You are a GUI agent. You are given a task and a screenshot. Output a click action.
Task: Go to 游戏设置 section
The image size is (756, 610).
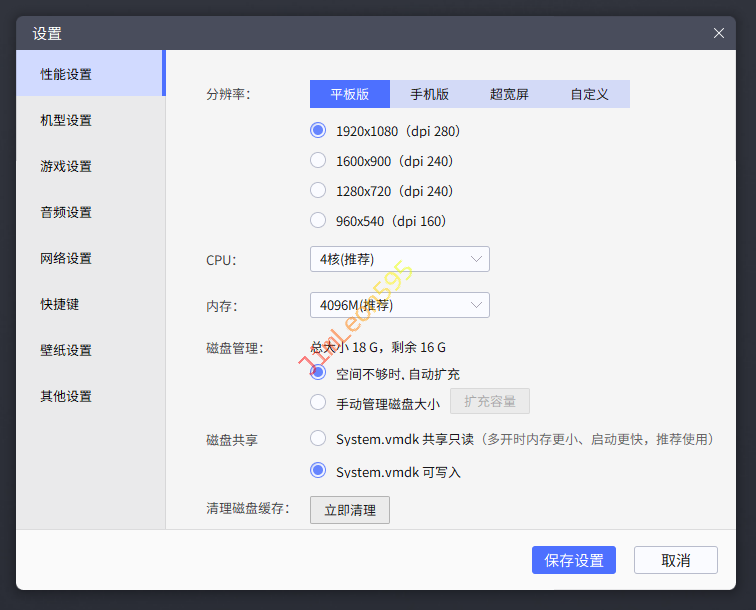(x=66, y=166)
